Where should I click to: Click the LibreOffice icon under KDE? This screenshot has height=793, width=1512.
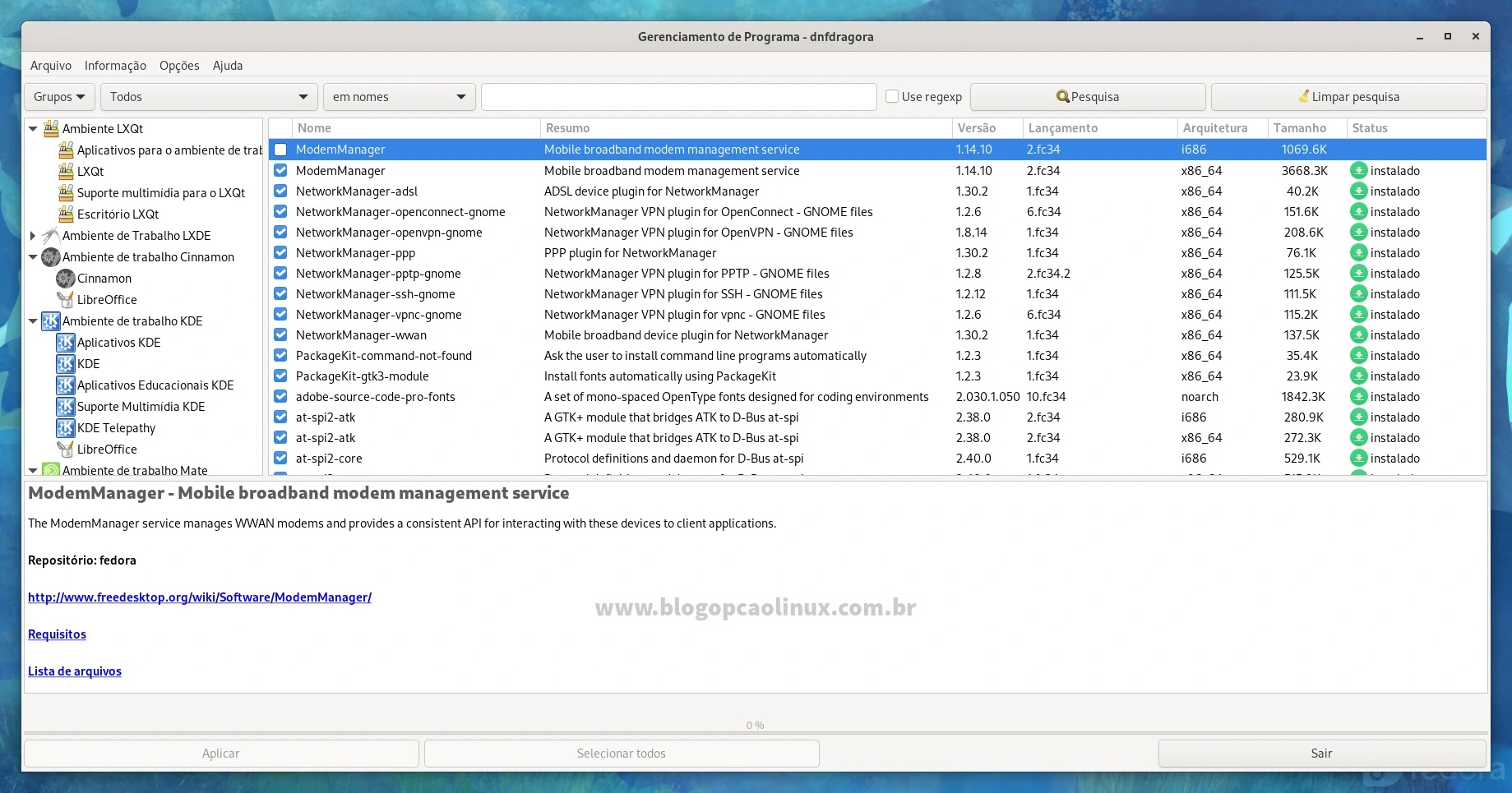click(66, 449)
